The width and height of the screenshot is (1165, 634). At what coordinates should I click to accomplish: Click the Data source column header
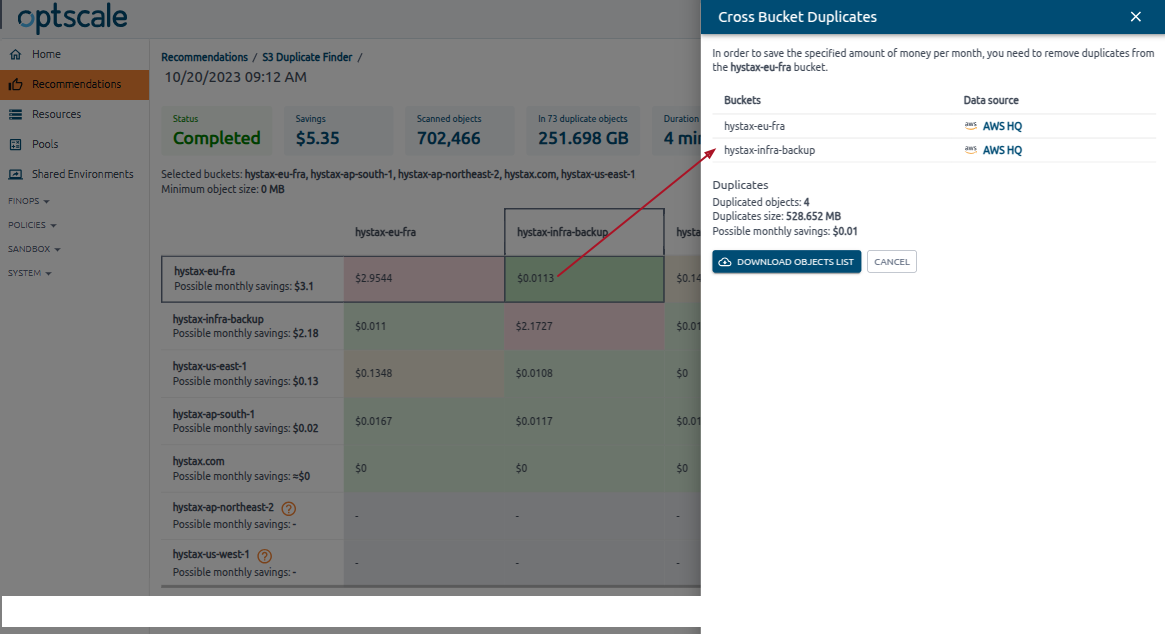click(x=991, y=100)
